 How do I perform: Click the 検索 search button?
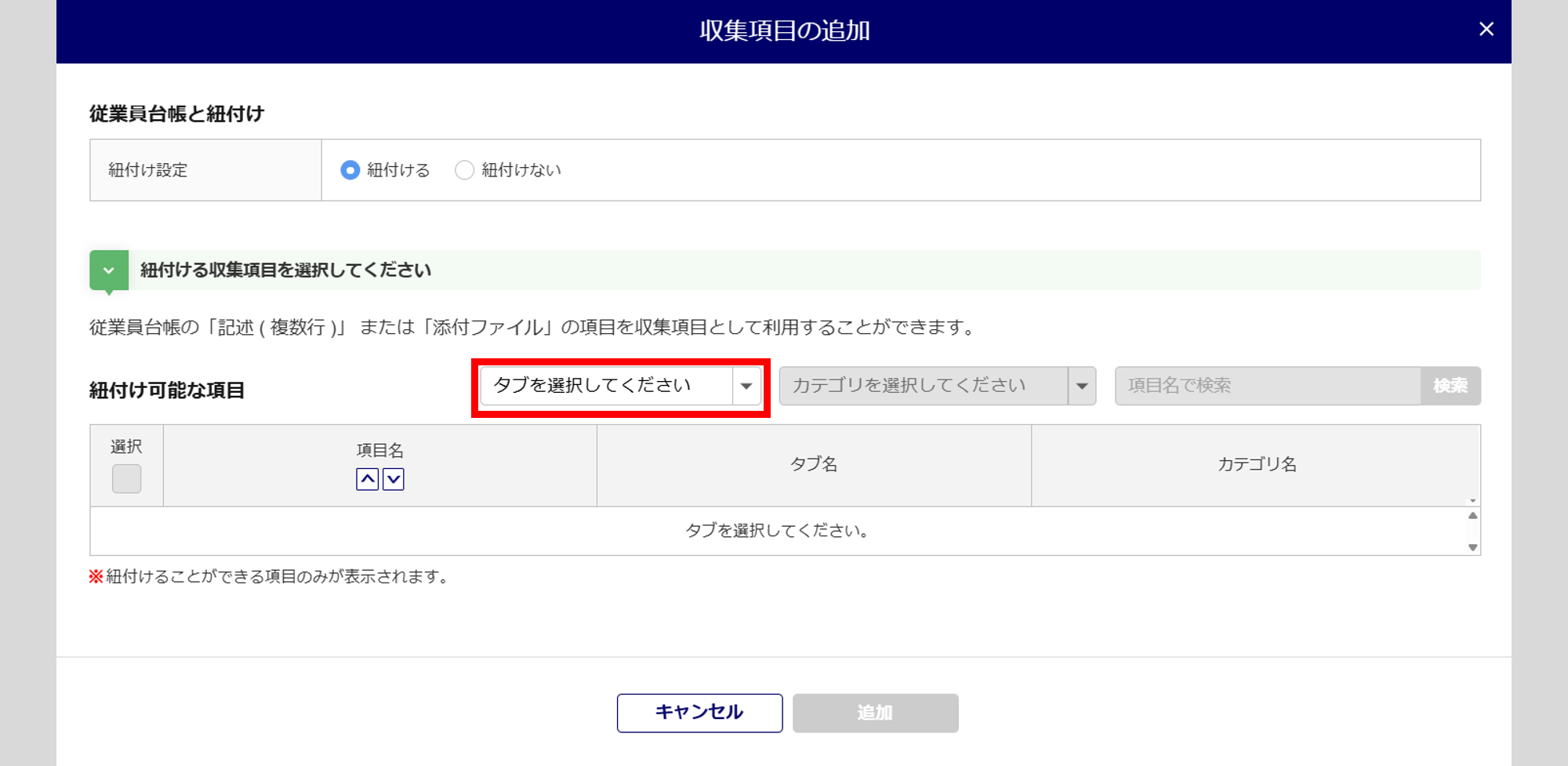(1450, 386)
